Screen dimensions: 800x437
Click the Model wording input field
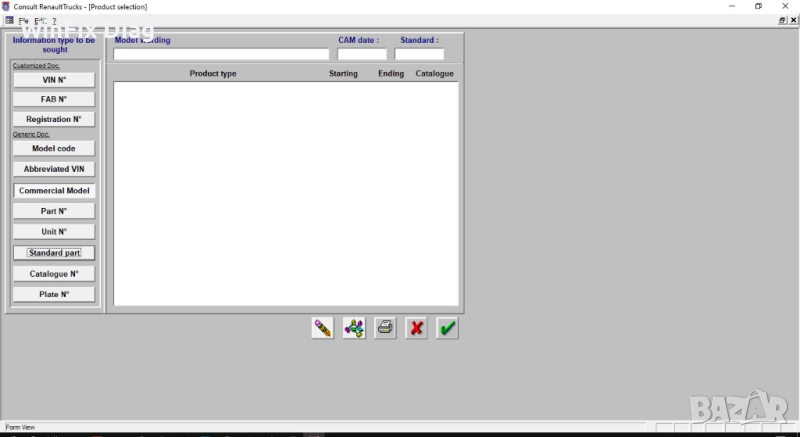point(221,55)
